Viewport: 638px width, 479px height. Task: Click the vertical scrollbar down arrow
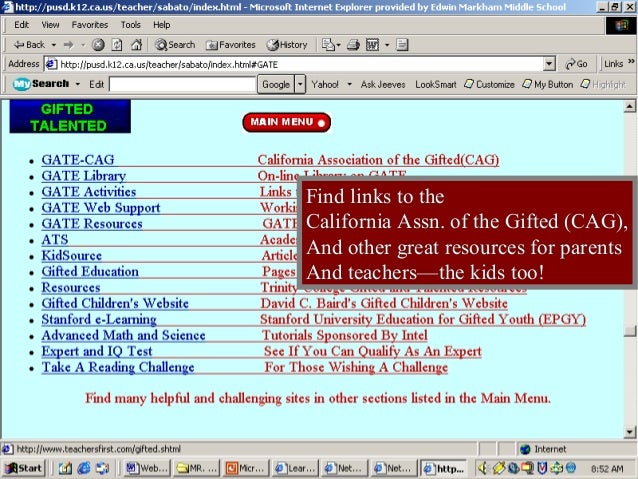[x=629, y=432]
